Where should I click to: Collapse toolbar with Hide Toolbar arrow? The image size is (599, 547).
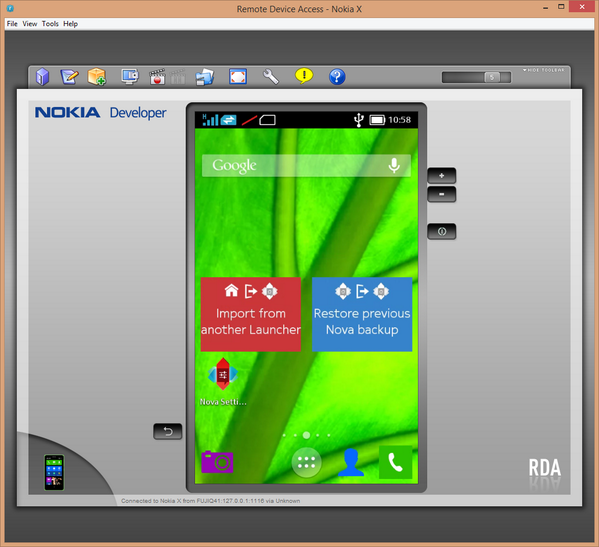[544, 70]
